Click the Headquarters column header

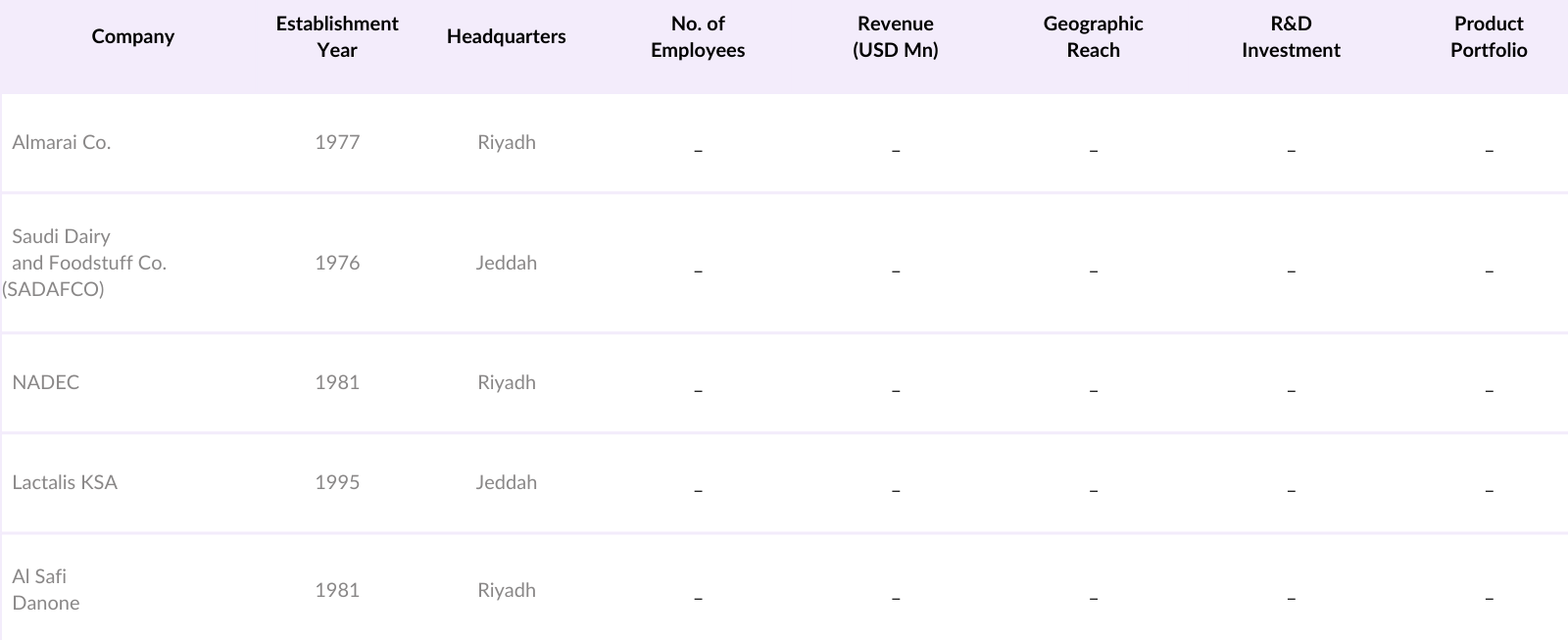point(506,36)
